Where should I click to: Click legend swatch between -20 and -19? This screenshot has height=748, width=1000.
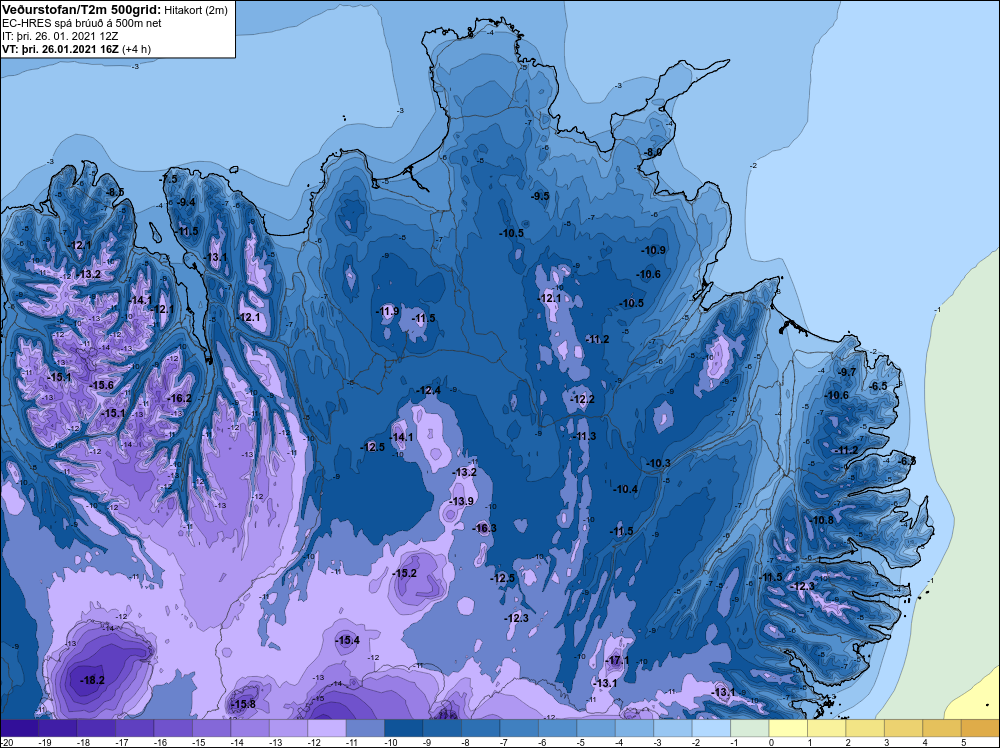tap(19, 728)
